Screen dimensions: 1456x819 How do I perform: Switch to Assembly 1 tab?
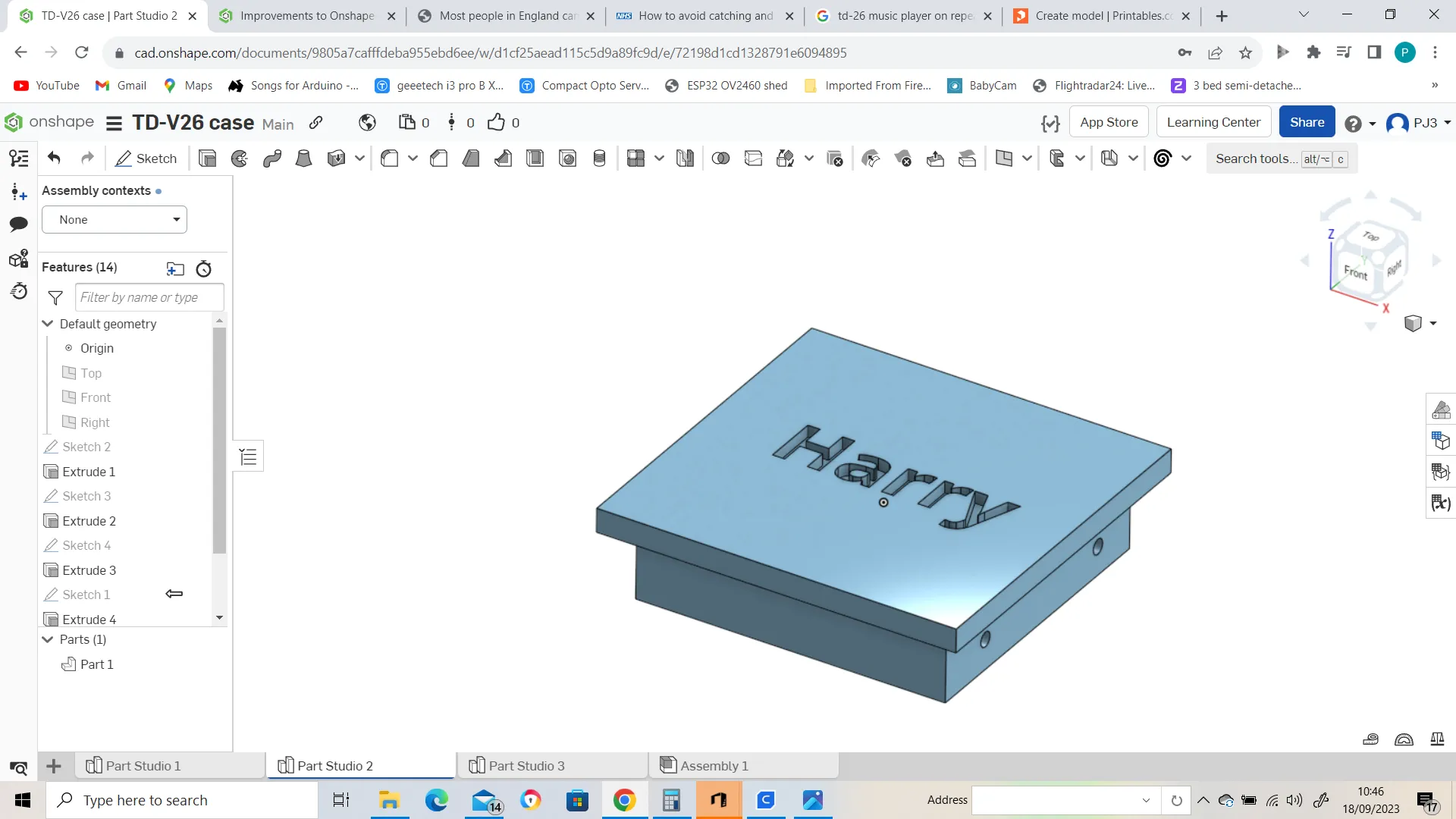tap(714, 766)
